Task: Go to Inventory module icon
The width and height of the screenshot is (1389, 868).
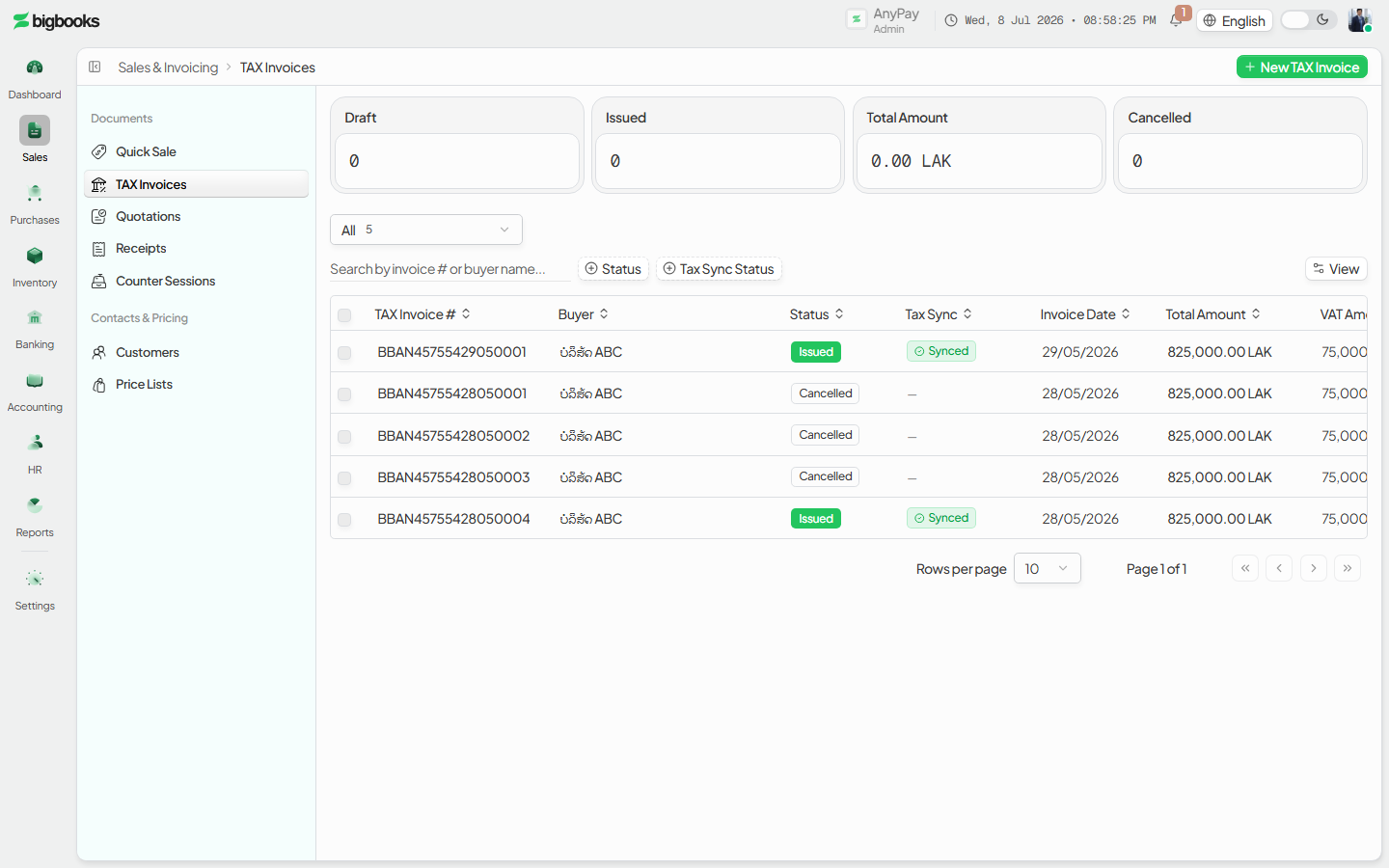Action: pyautogui.click(x=35, y=256)
